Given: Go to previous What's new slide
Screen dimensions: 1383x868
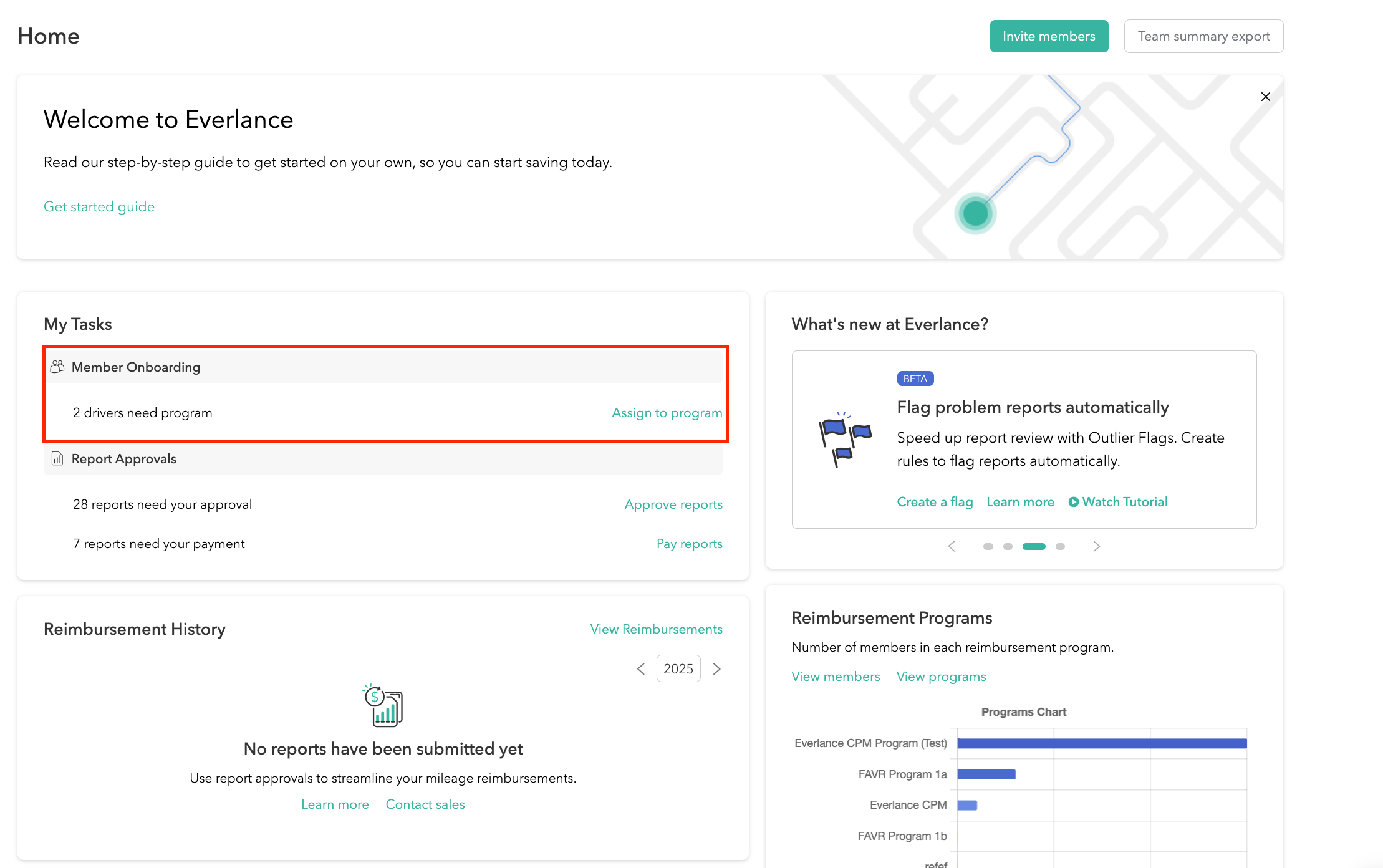Looking at the screenshot, I should [x=952, y=546].
